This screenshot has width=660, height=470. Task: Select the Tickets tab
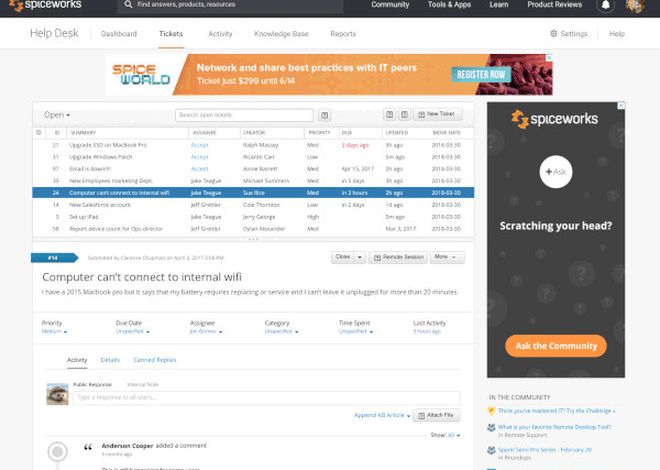tap(171, 34)
